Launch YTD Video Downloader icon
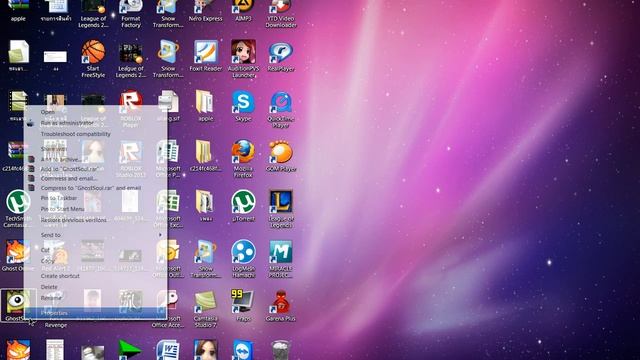This screenshot has width=640, height=360. [281, 14]
